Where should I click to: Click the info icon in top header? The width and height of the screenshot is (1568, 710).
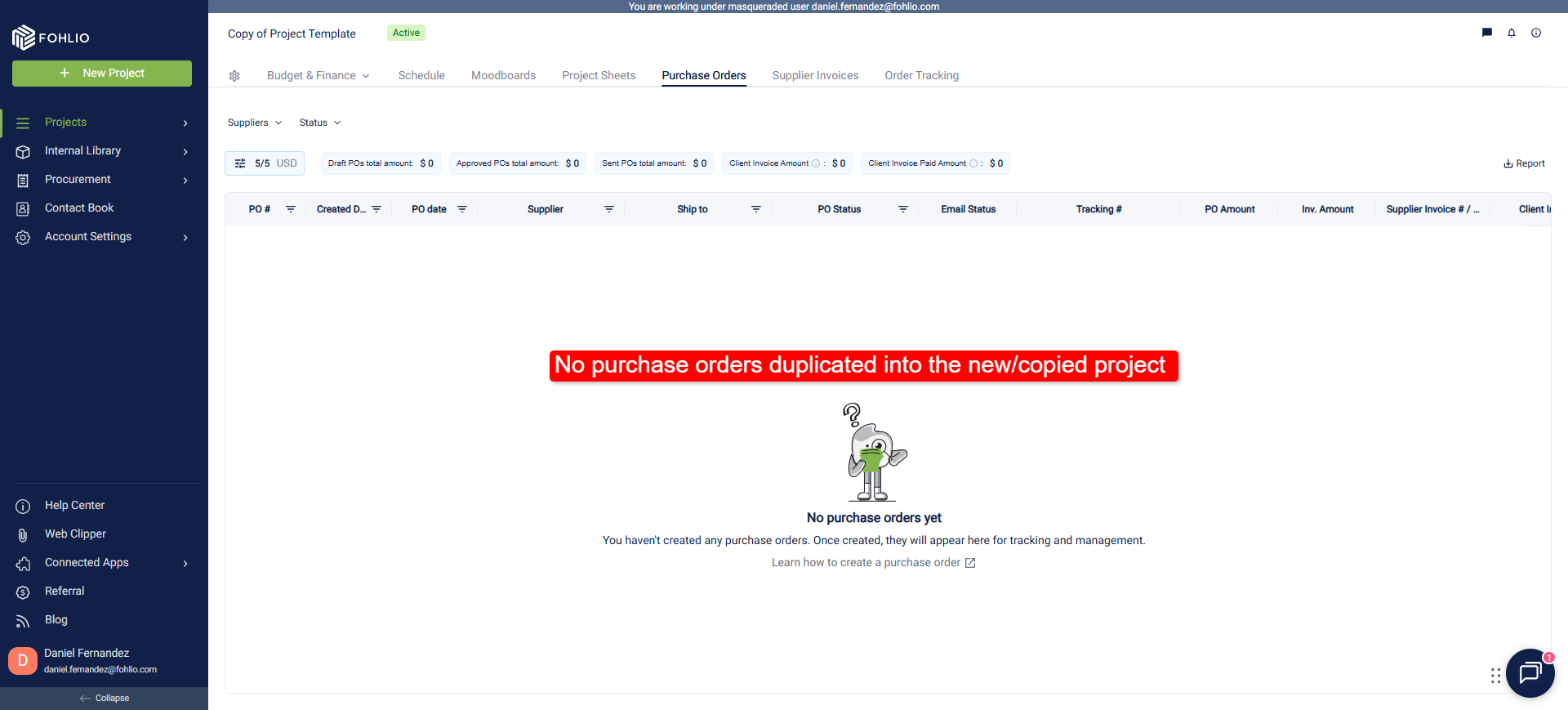pyautogui.click(x=1536, y=33)
